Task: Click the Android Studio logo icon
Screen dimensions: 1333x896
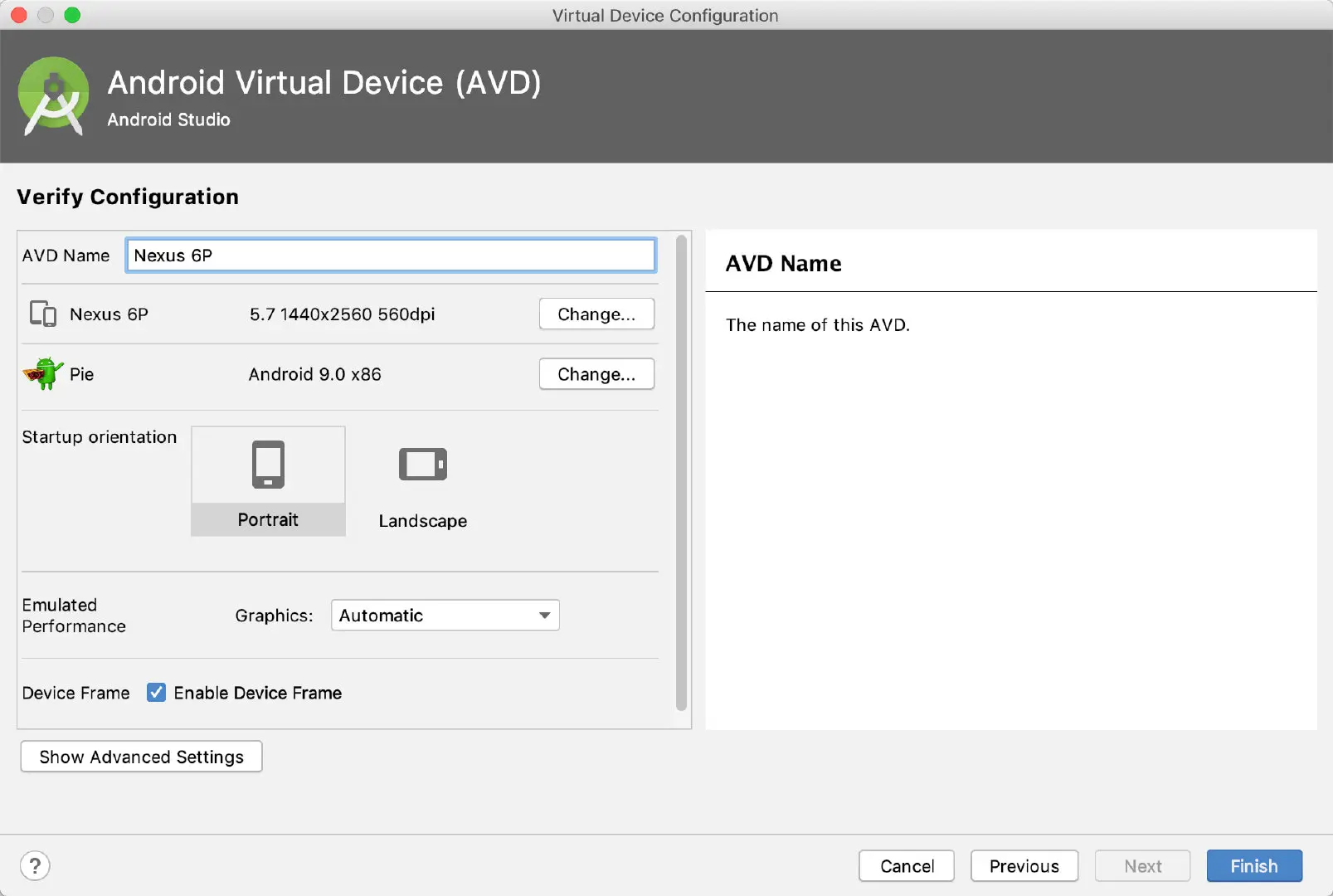Action: [53, 96]
